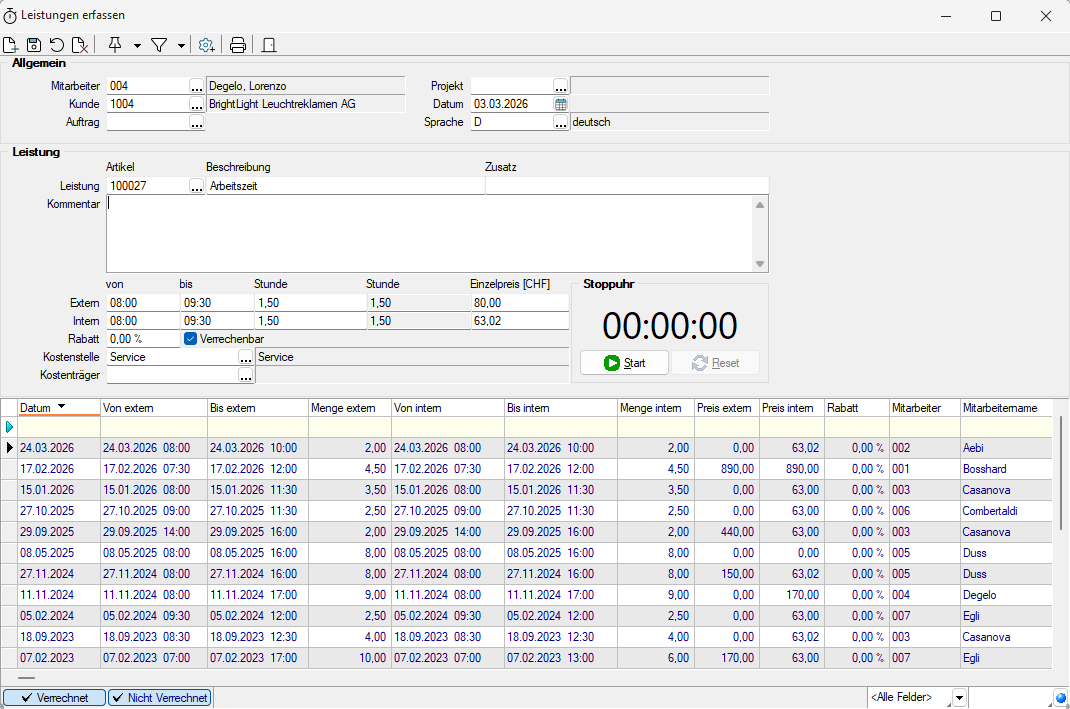Click the delete record icon
The height and width of the screenshot is (709, 1070).
tap(80, 45)
